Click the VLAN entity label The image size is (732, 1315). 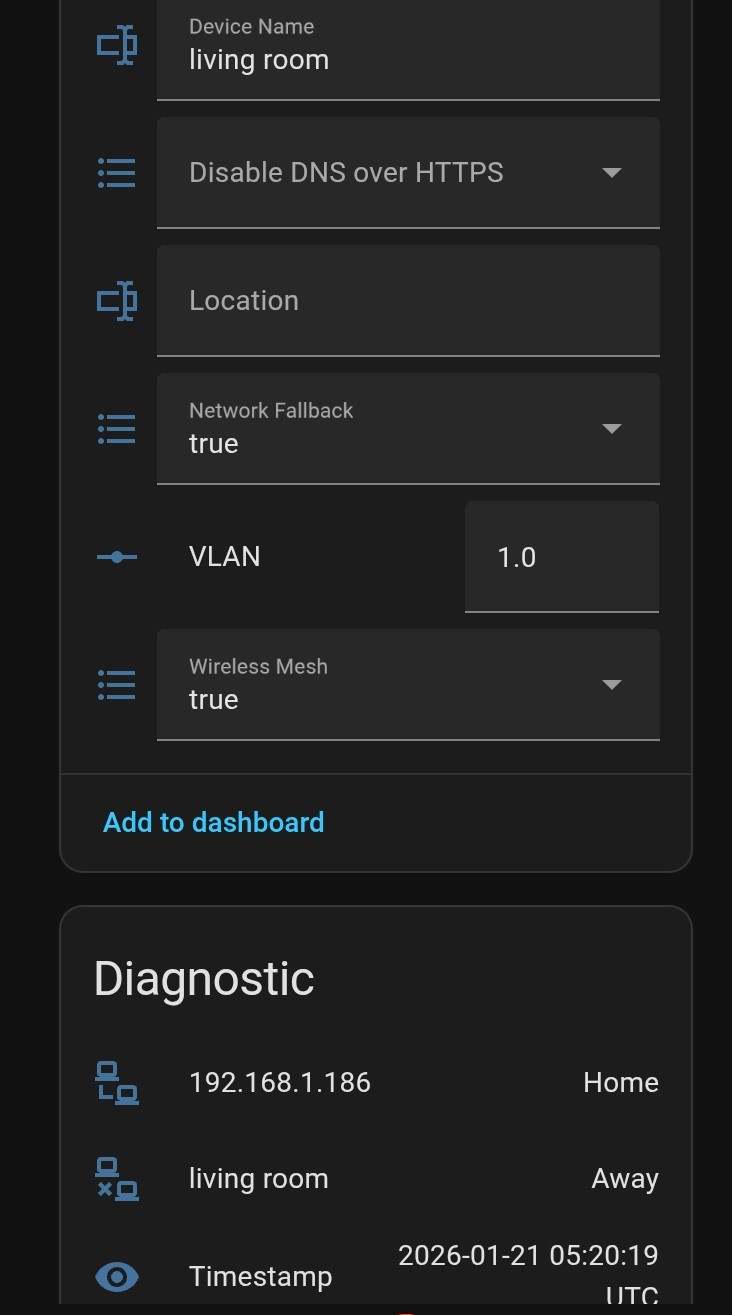click(225, 557)
